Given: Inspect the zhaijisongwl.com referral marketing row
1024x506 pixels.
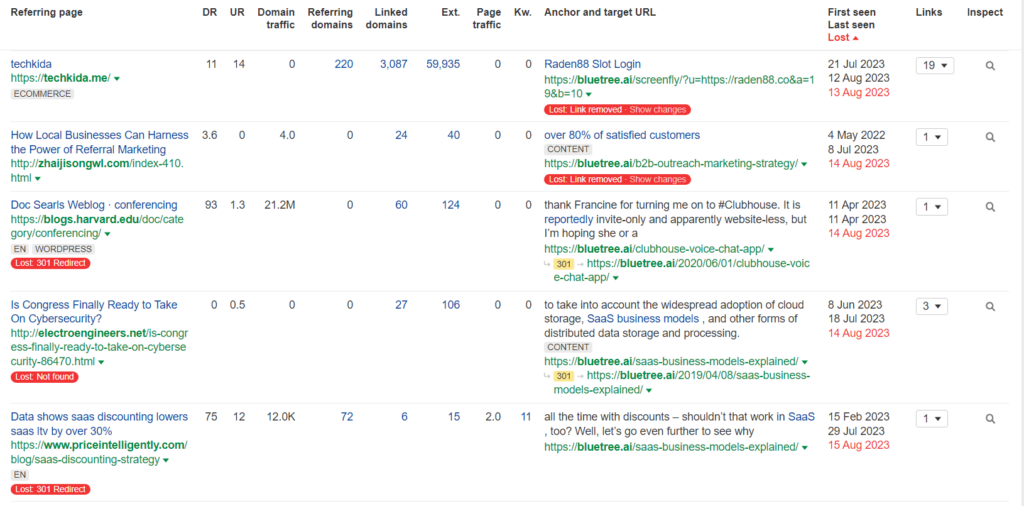Looking at the screenshot, I should point(990,137).
